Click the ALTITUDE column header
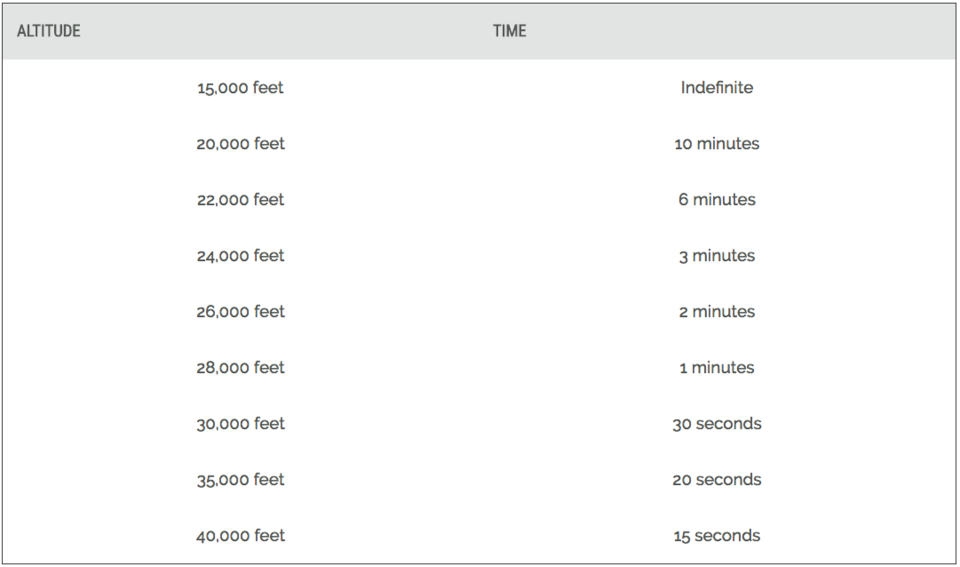The image size is (960, 567). 49,31
